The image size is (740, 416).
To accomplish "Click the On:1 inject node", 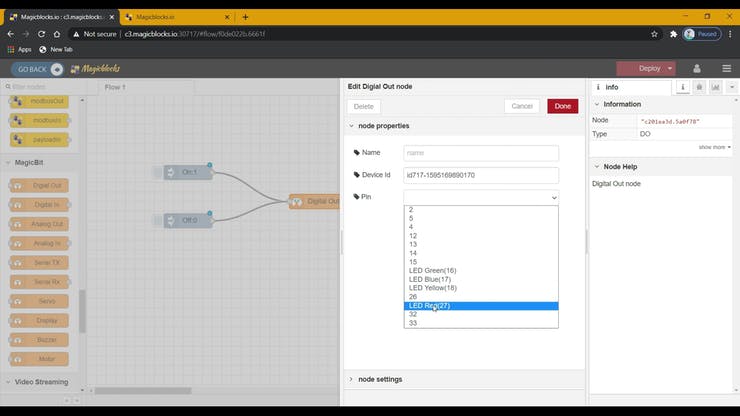I will pos(188,172).
